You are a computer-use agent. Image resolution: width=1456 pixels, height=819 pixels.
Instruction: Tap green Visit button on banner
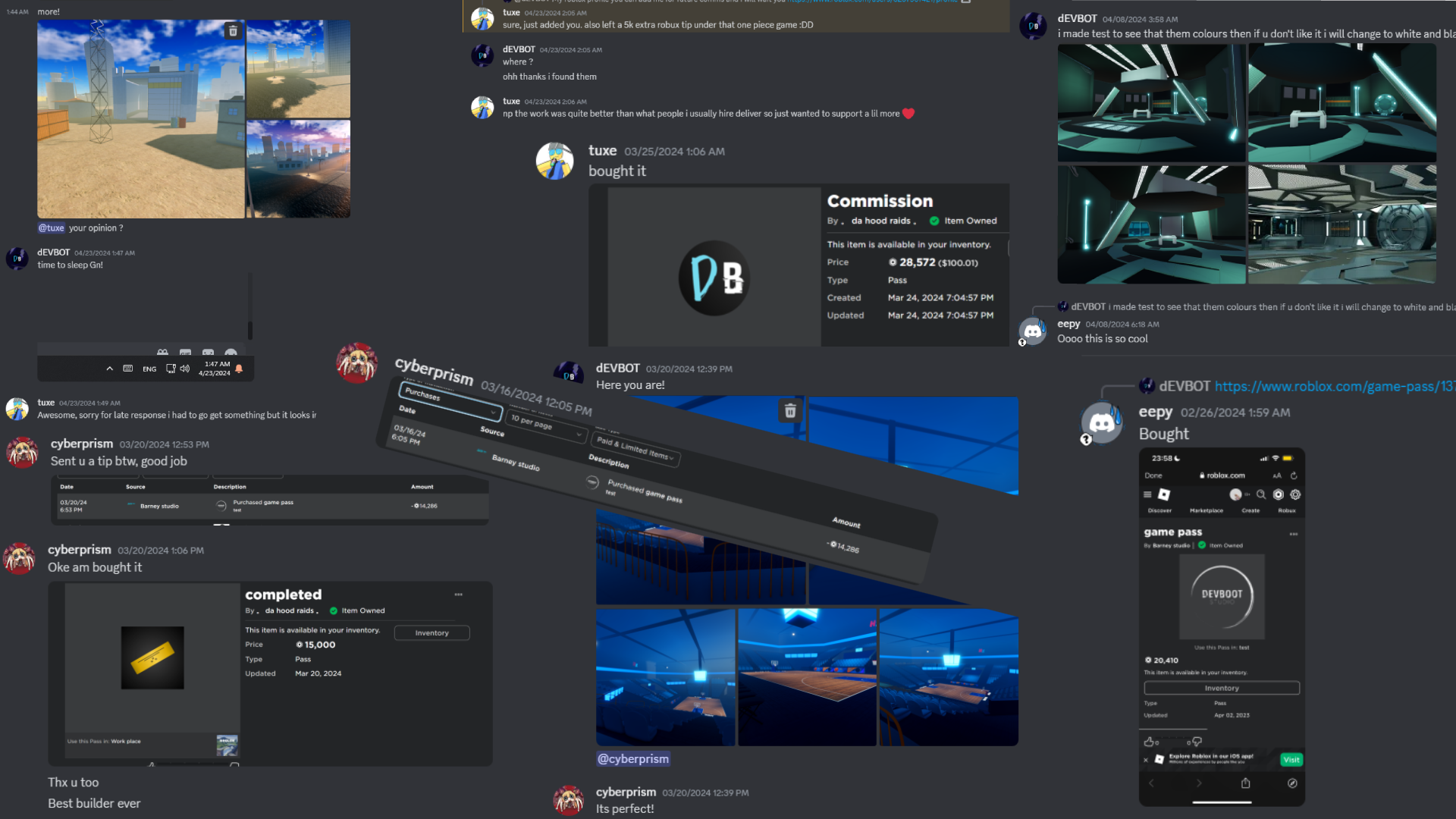(x=1291, y=760)
